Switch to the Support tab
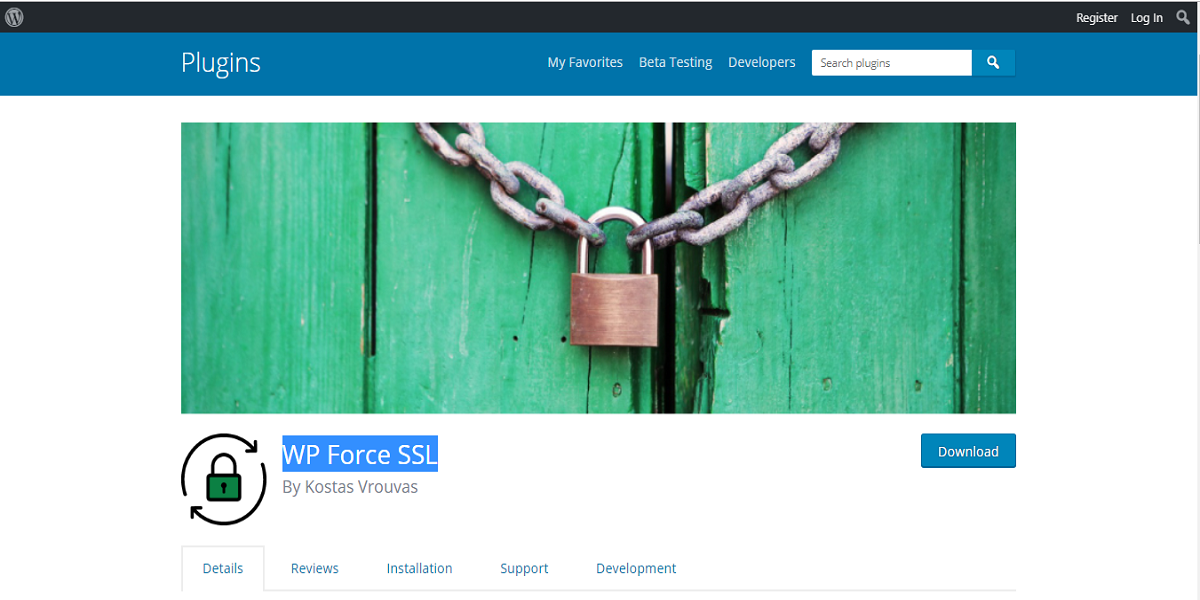Viewport: 1200px width, 600px height. (524, 568)
